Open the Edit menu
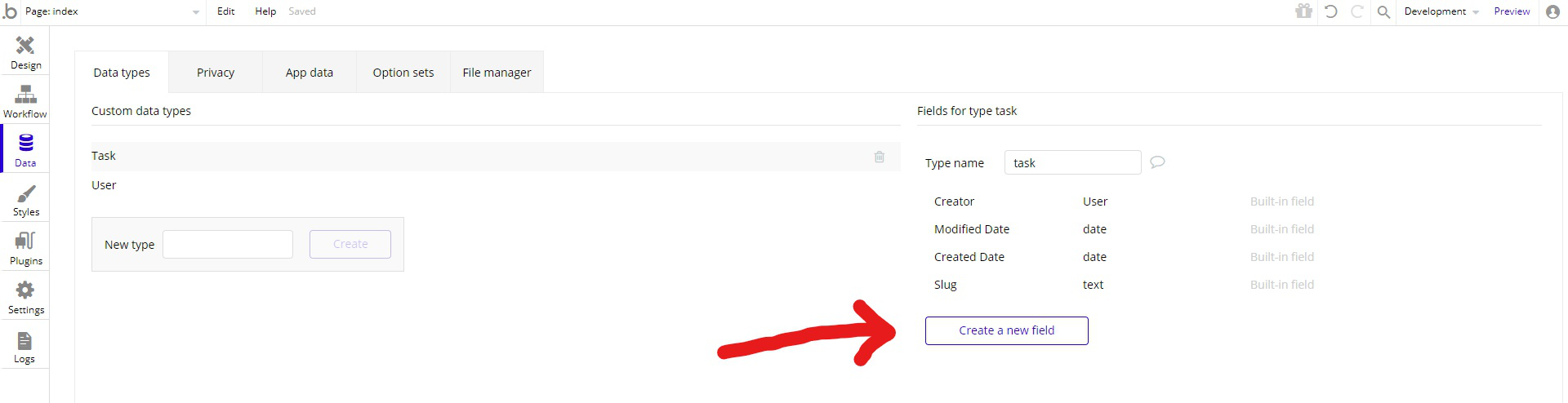 pos(225,11)
